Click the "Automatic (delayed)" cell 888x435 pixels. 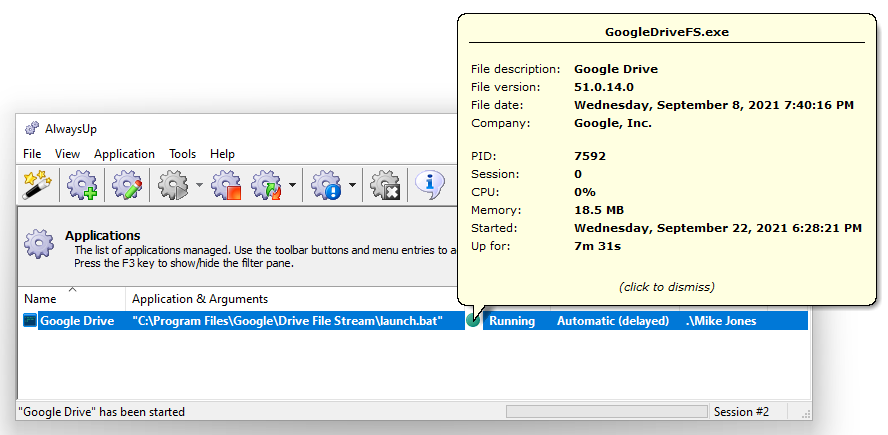[x=613, y=321]
